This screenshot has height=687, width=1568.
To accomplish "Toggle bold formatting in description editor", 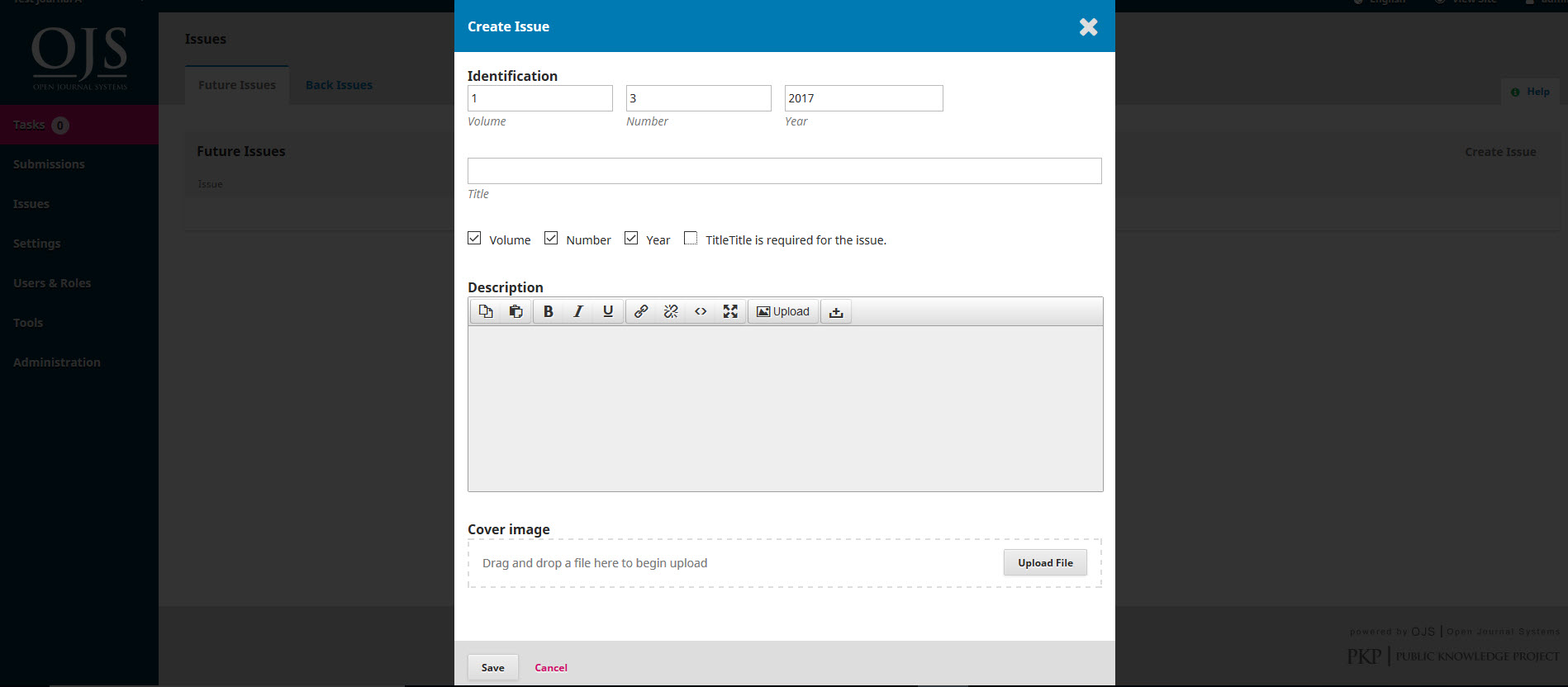I will pos(548,311).
